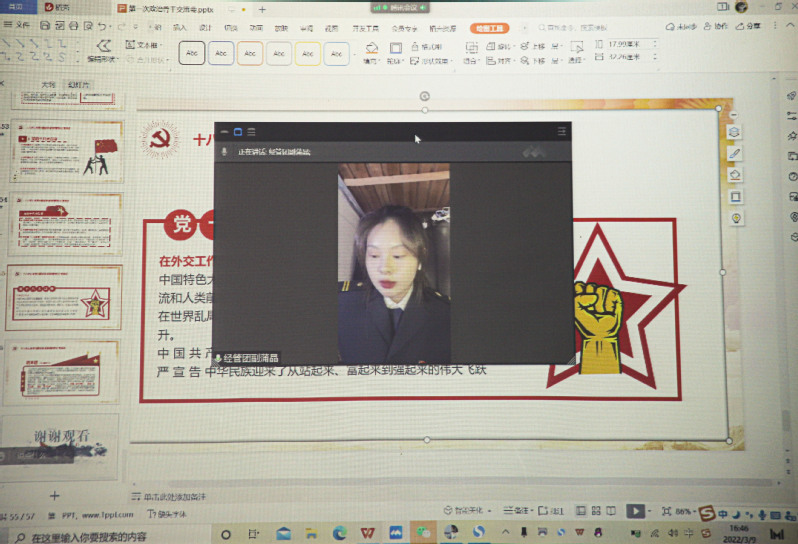The height and width of the screenshot is (544, 798).
Task: Switch to the Animation (动画) tab
Action: (256, 28)
